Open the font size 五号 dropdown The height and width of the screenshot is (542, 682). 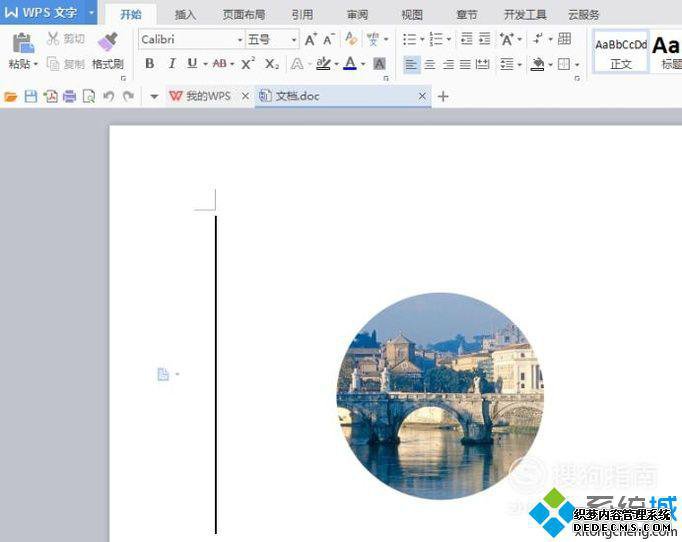coord(294,40)
